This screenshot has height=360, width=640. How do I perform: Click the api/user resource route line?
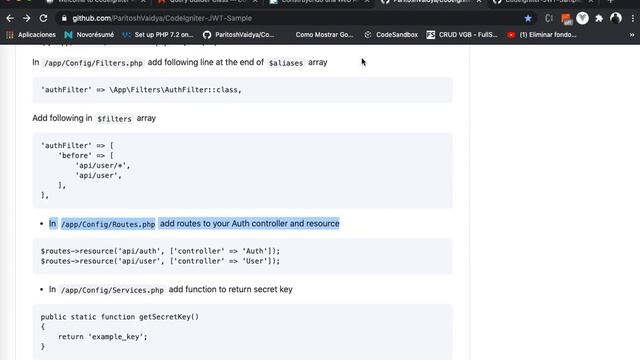[160, 261]
